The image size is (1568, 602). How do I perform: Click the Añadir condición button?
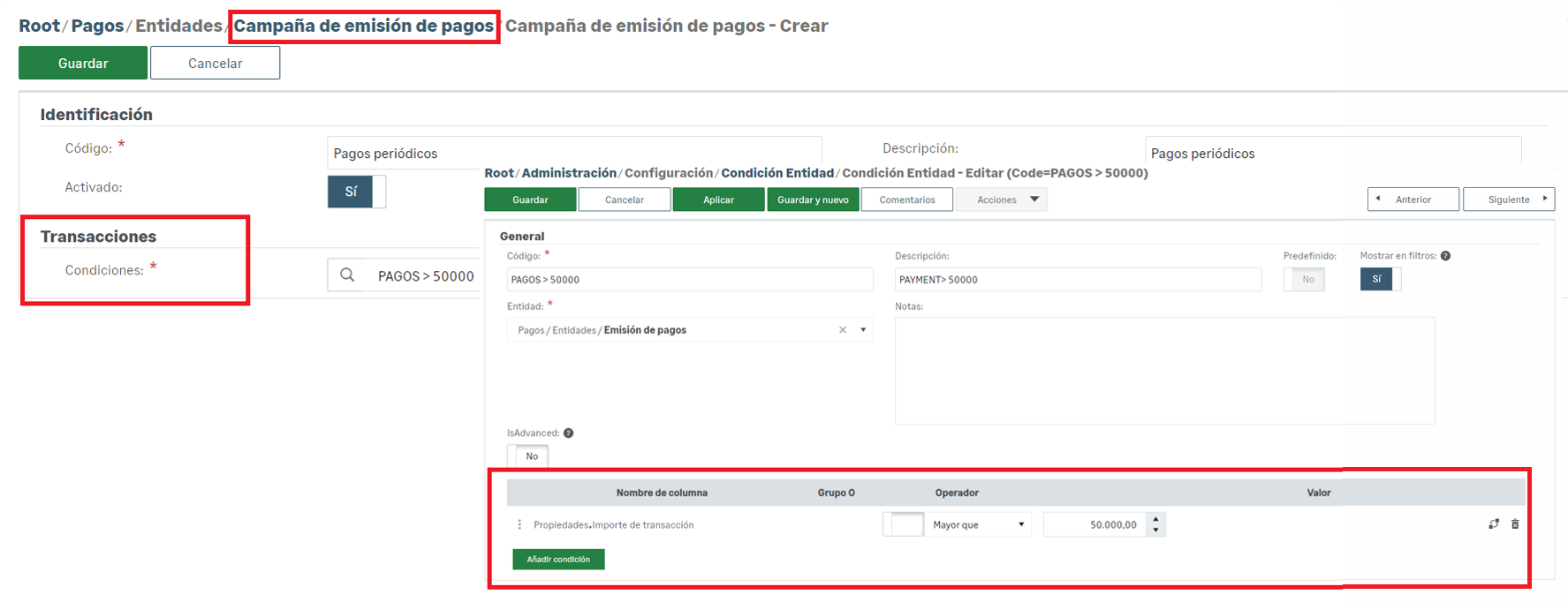558,560
